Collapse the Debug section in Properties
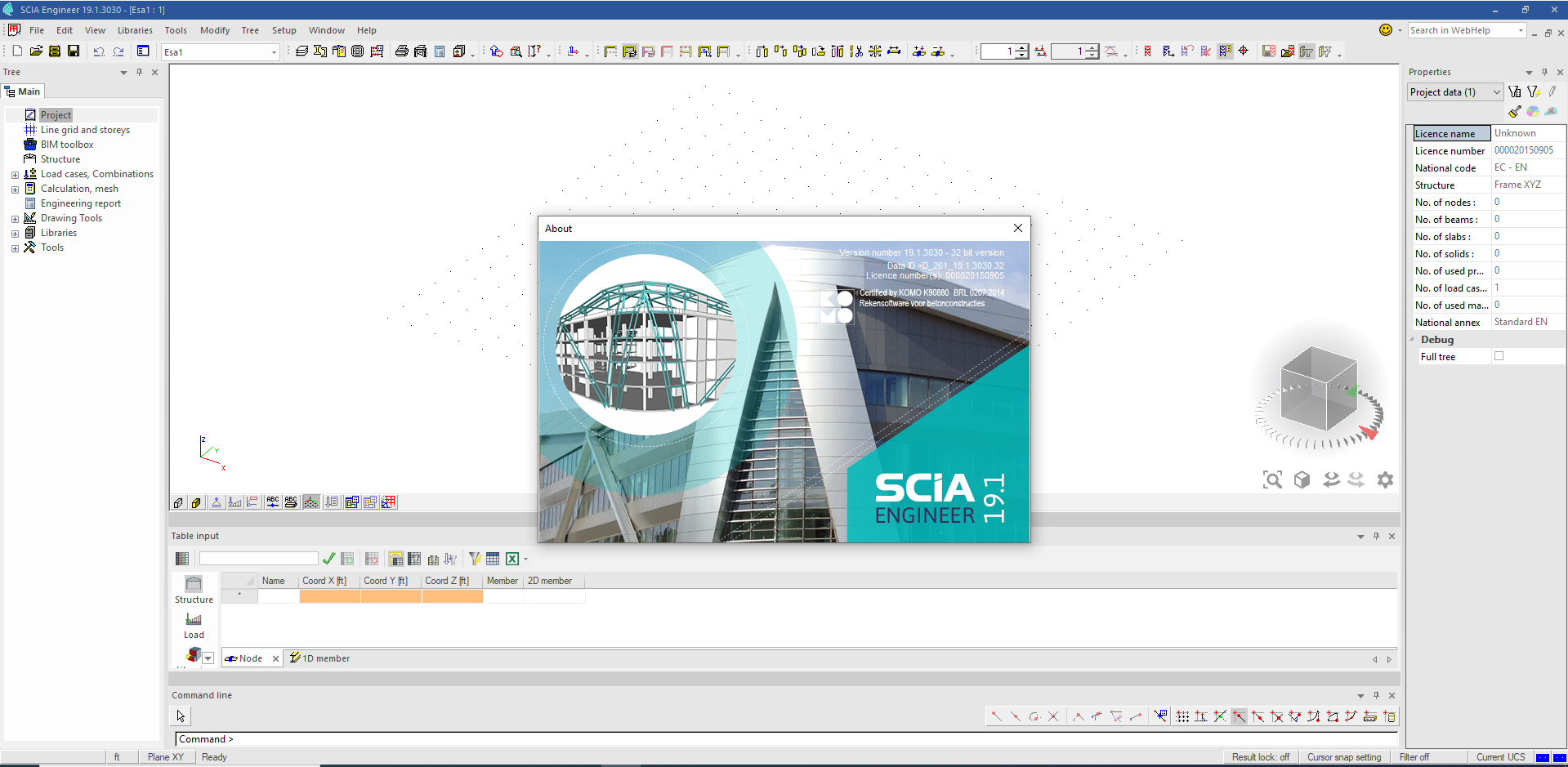The image size is (1568, 767). tap(1412, 340)
